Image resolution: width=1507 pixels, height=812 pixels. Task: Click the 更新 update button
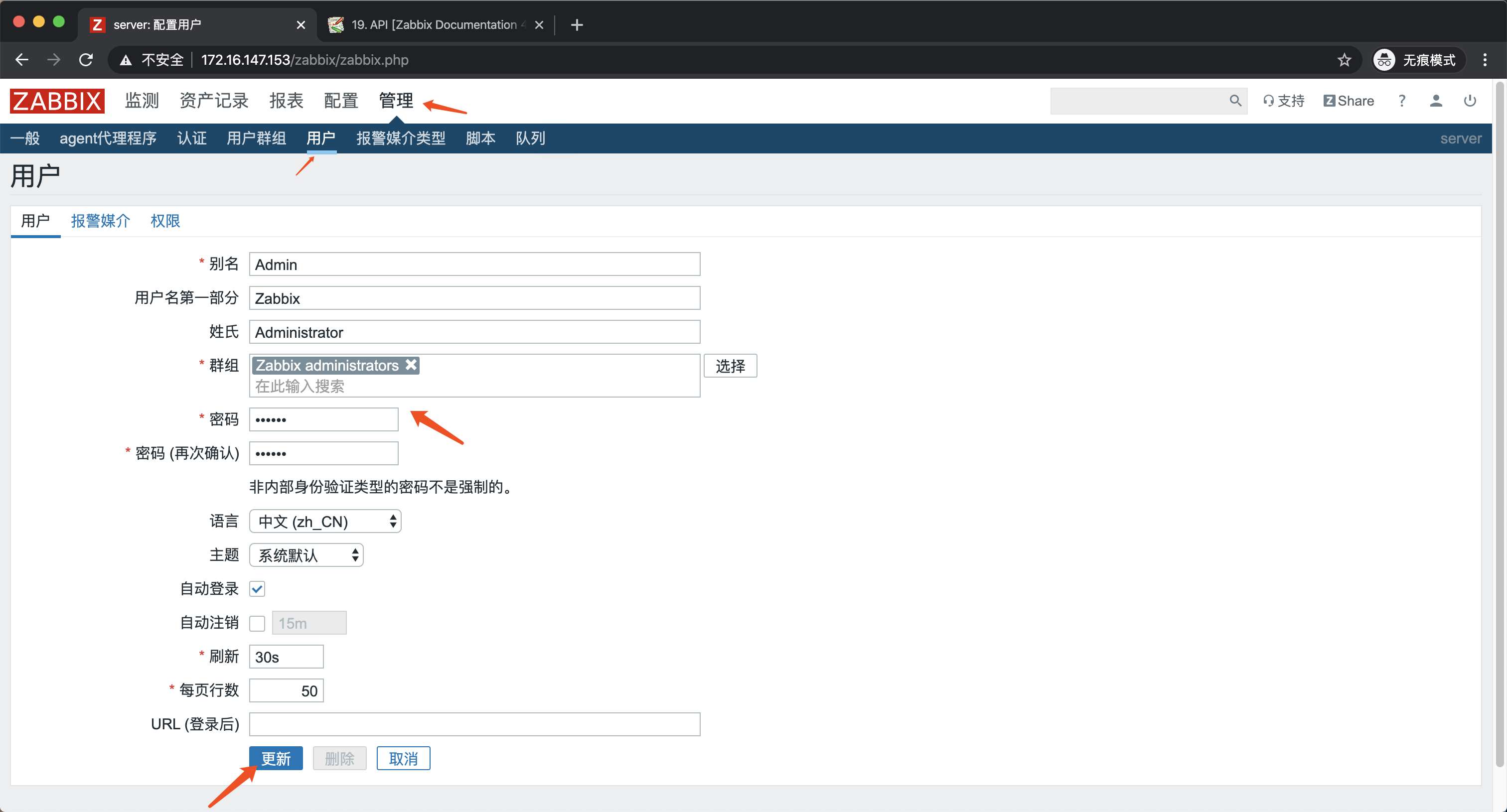(x=276, y=758)
